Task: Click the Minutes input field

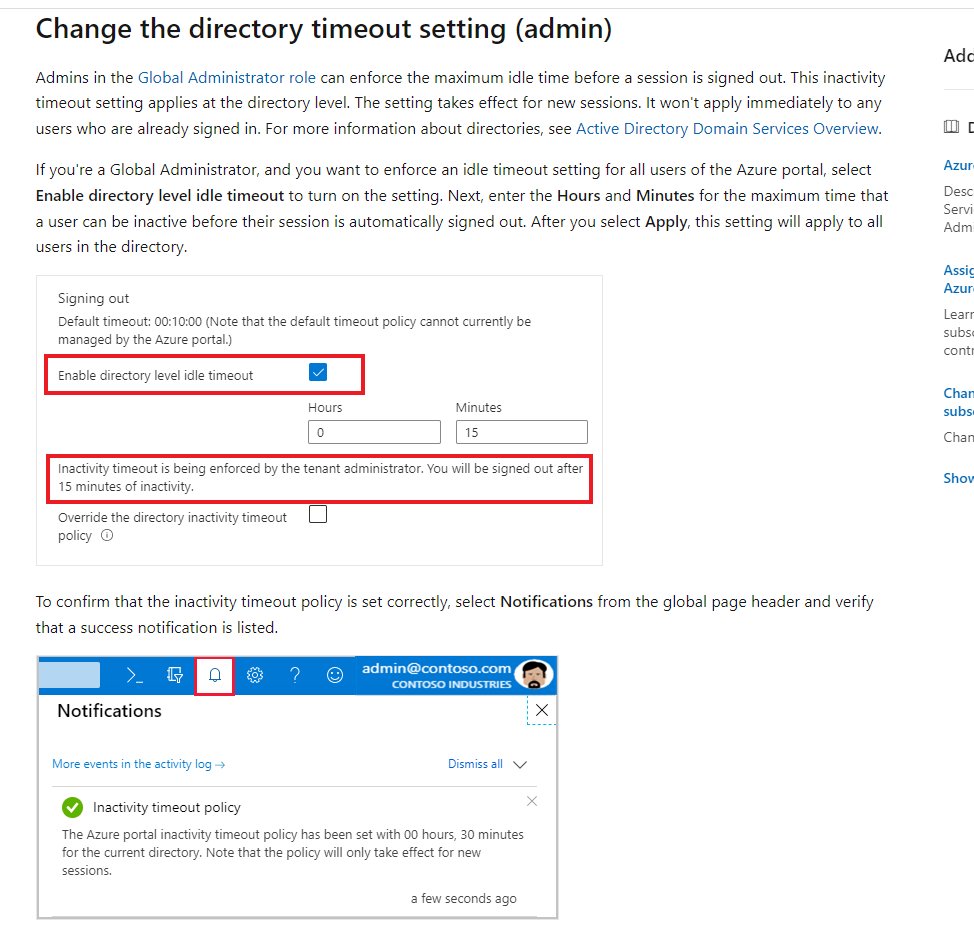Action: [x=522, y=432]
